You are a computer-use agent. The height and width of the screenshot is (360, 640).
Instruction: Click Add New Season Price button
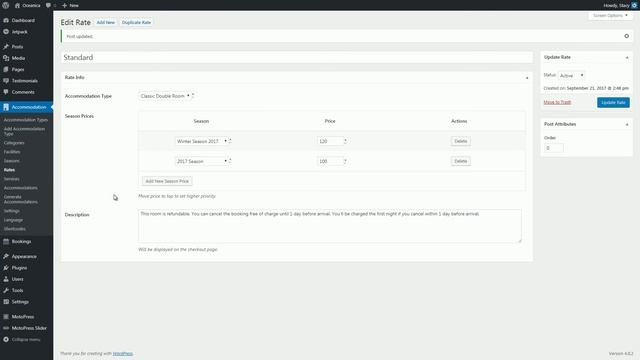point(167,181)
